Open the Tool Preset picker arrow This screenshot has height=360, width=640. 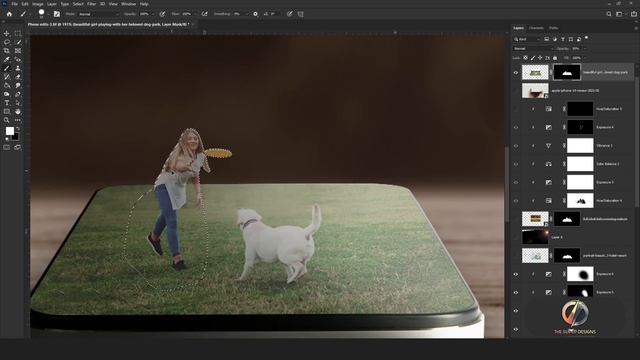point(30,14)
